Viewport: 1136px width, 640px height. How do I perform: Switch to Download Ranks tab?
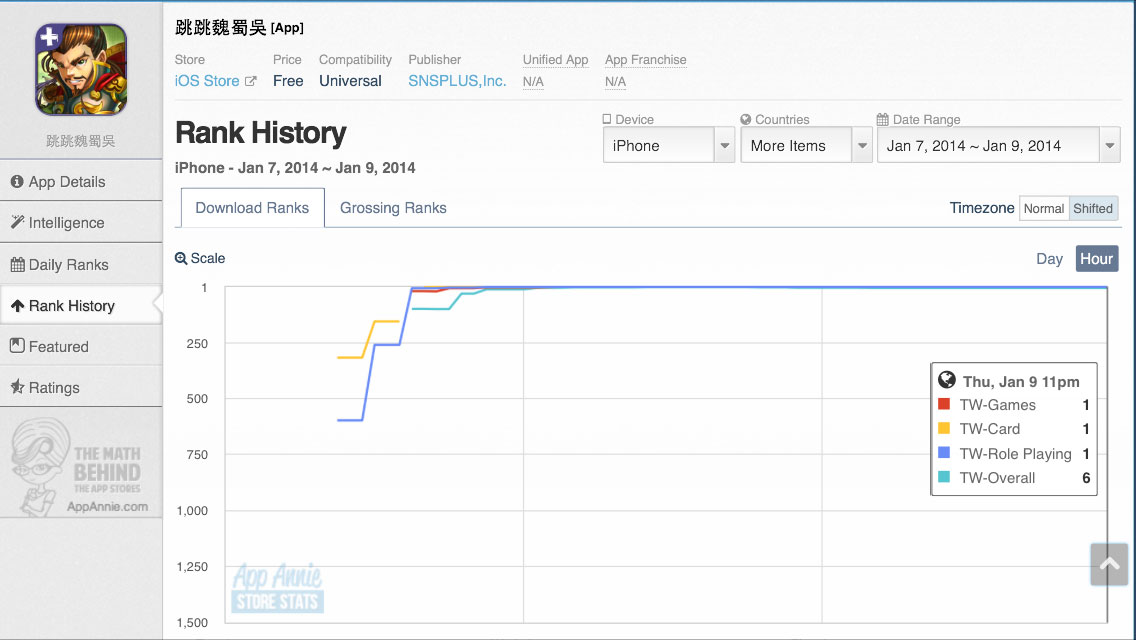click(x=252, y=208)
